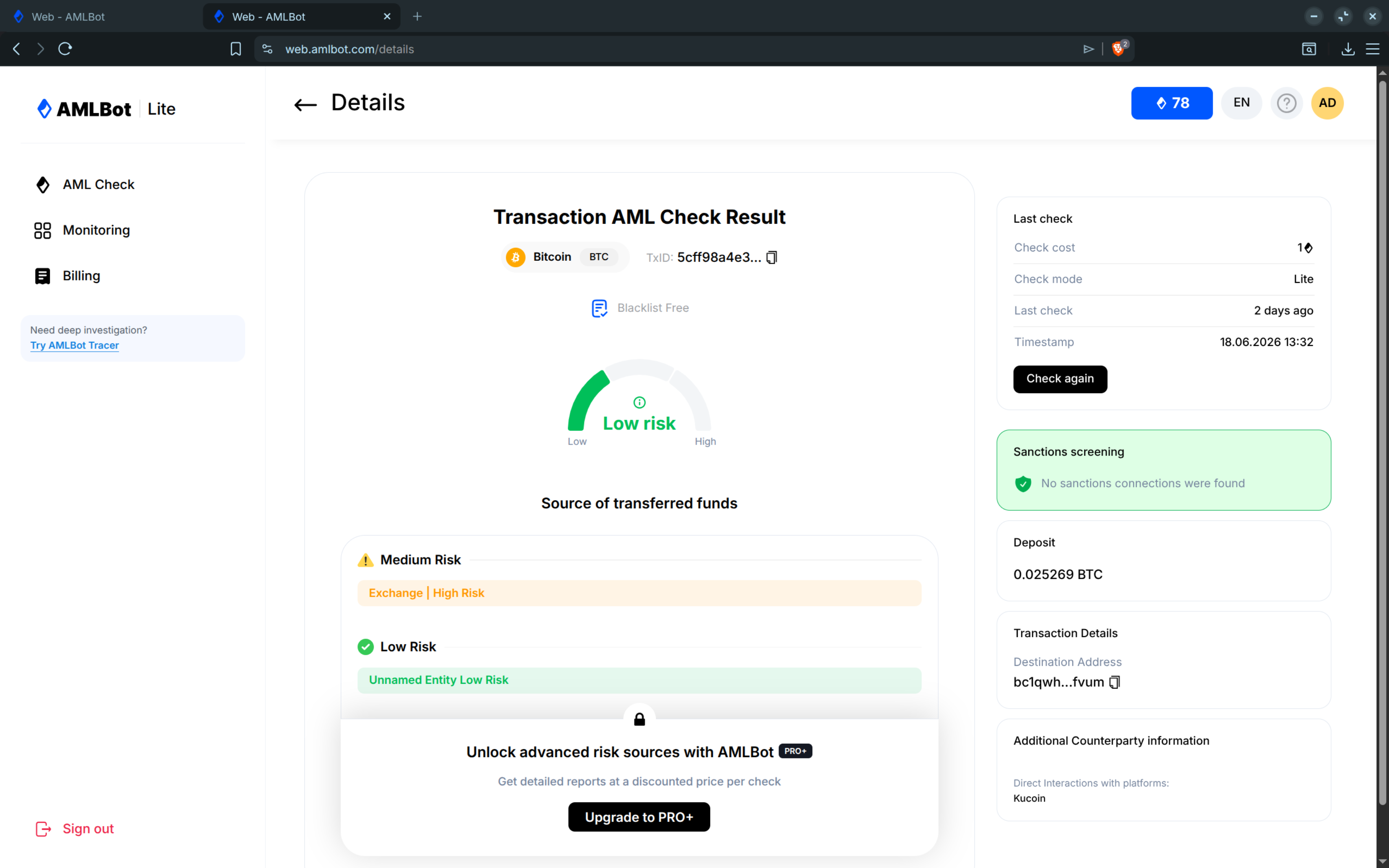Expand the Exchange | High Risk row
This screenshot has height=868, width=1389.
point(639,593)
